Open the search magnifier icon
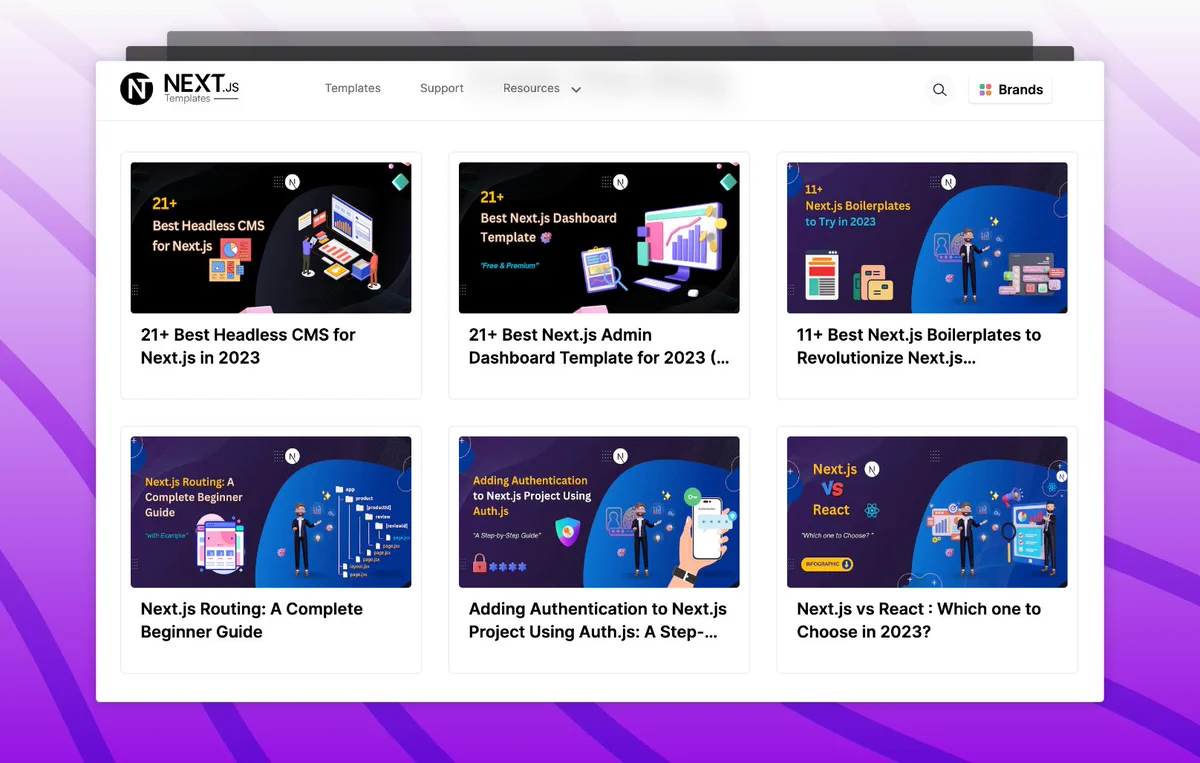The image size is (1200, 763). (940, 90)
